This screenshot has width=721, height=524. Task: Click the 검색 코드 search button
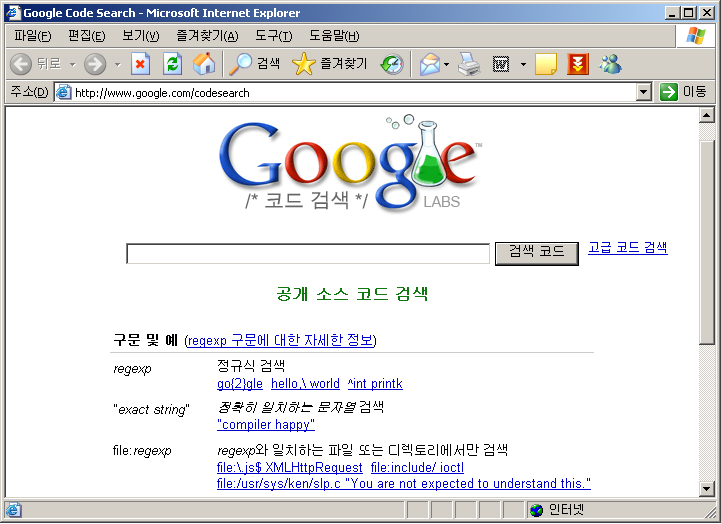(537, 254)
